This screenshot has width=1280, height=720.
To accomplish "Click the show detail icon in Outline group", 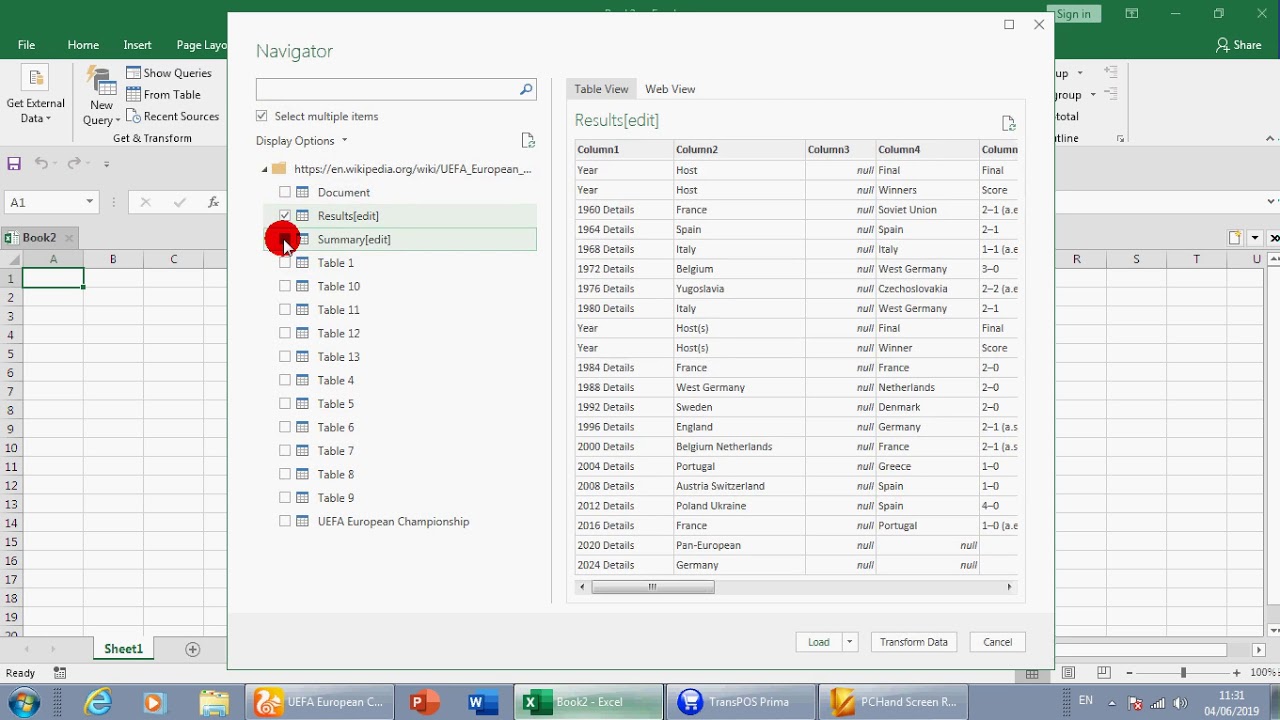I will (x=1110, y=72).
